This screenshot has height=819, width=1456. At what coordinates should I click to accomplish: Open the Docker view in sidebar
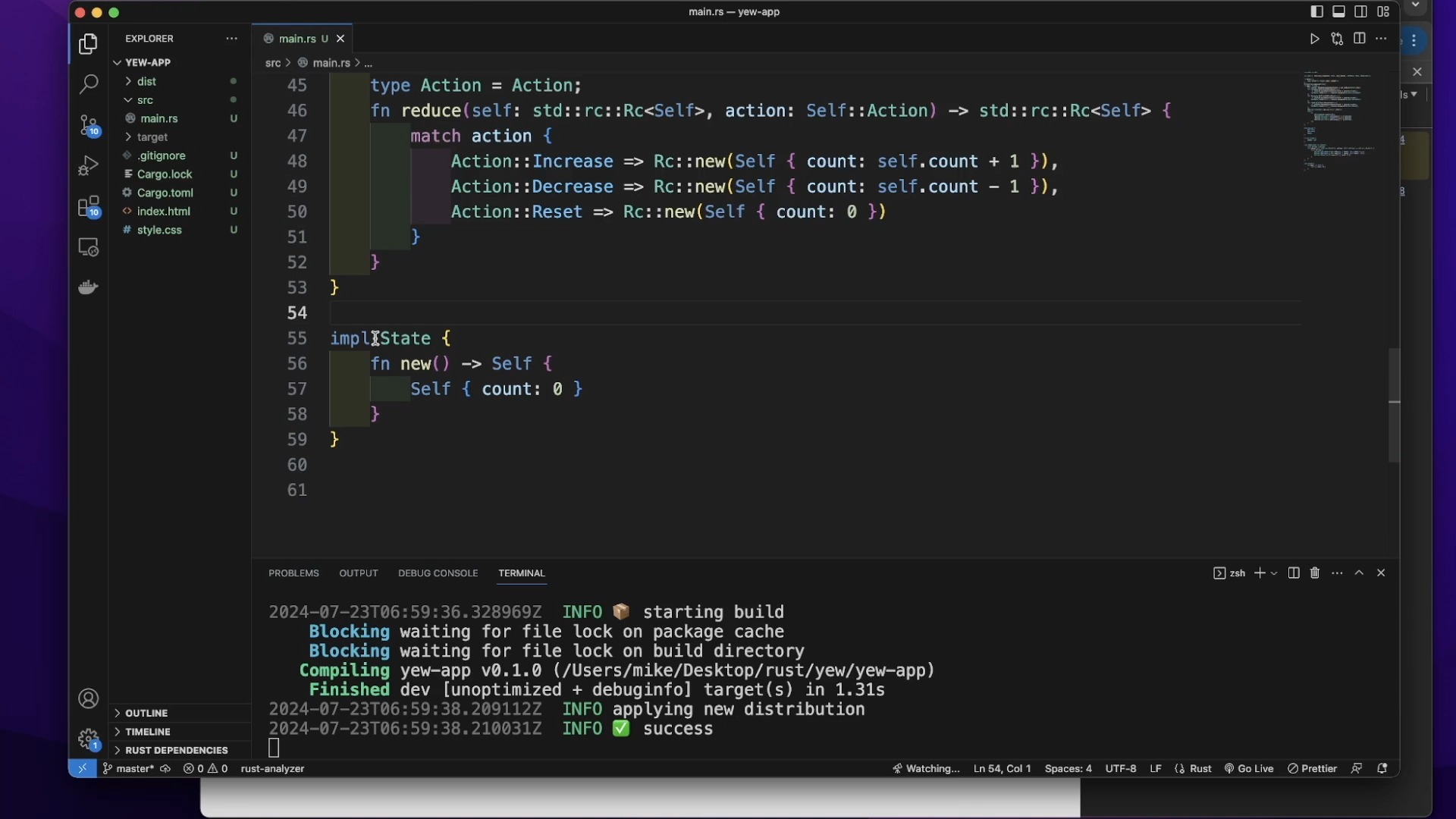[89, 287]
